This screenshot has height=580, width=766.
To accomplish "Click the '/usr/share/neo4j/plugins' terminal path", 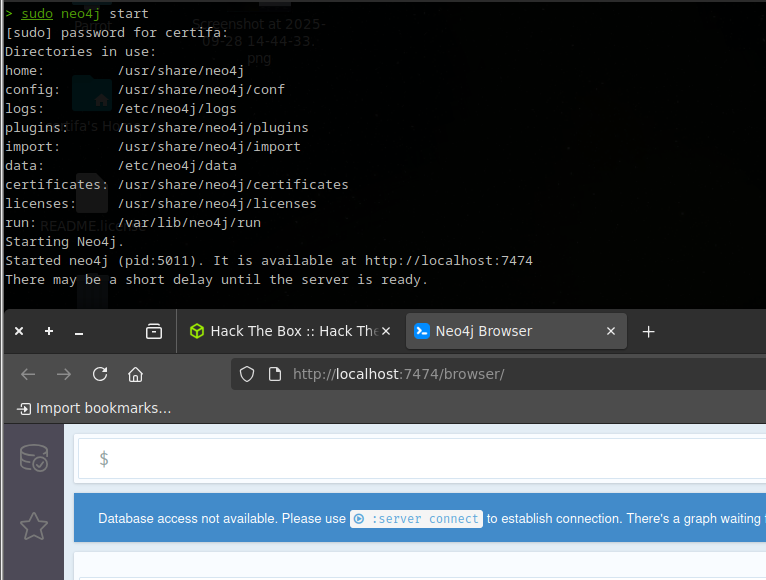I will click(x=213, y=128).
